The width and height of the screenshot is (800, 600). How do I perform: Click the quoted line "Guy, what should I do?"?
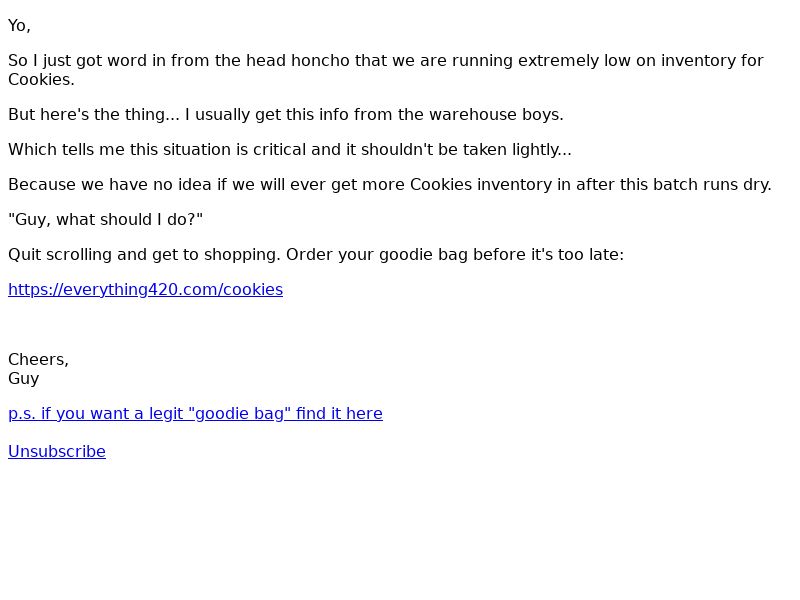tap(106, 219)
